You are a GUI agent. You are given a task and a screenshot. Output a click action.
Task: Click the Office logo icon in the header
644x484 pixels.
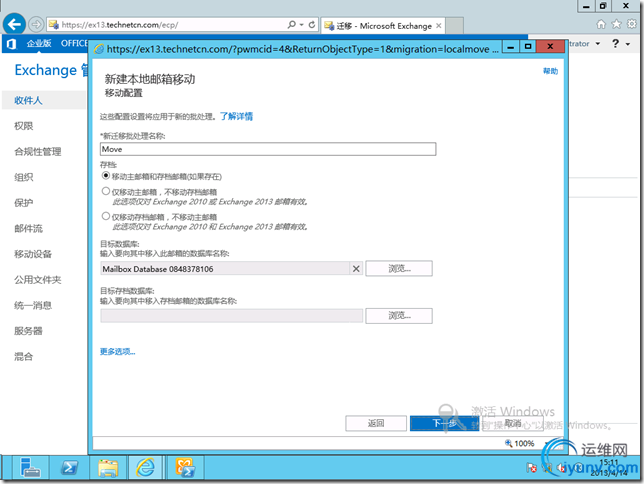click(x=11, y=44)
